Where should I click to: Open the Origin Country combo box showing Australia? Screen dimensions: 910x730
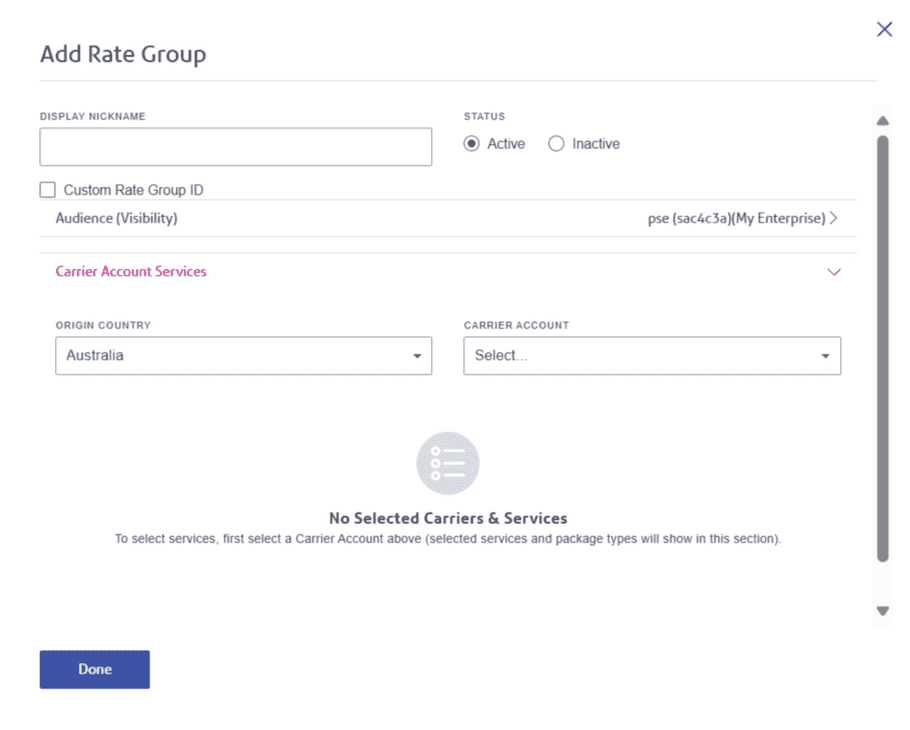coord(235,356)
